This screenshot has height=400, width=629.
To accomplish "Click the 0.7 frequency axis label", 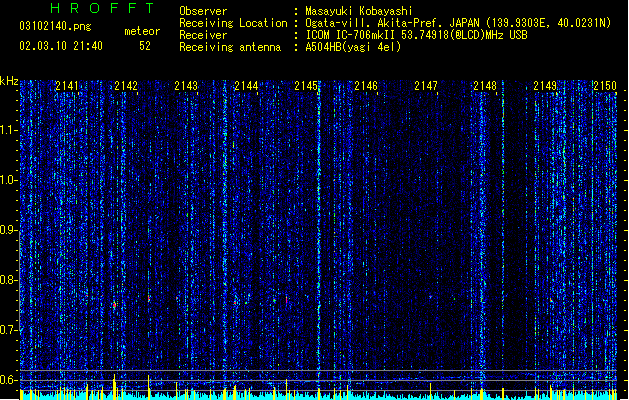I will tap(8, 330).
